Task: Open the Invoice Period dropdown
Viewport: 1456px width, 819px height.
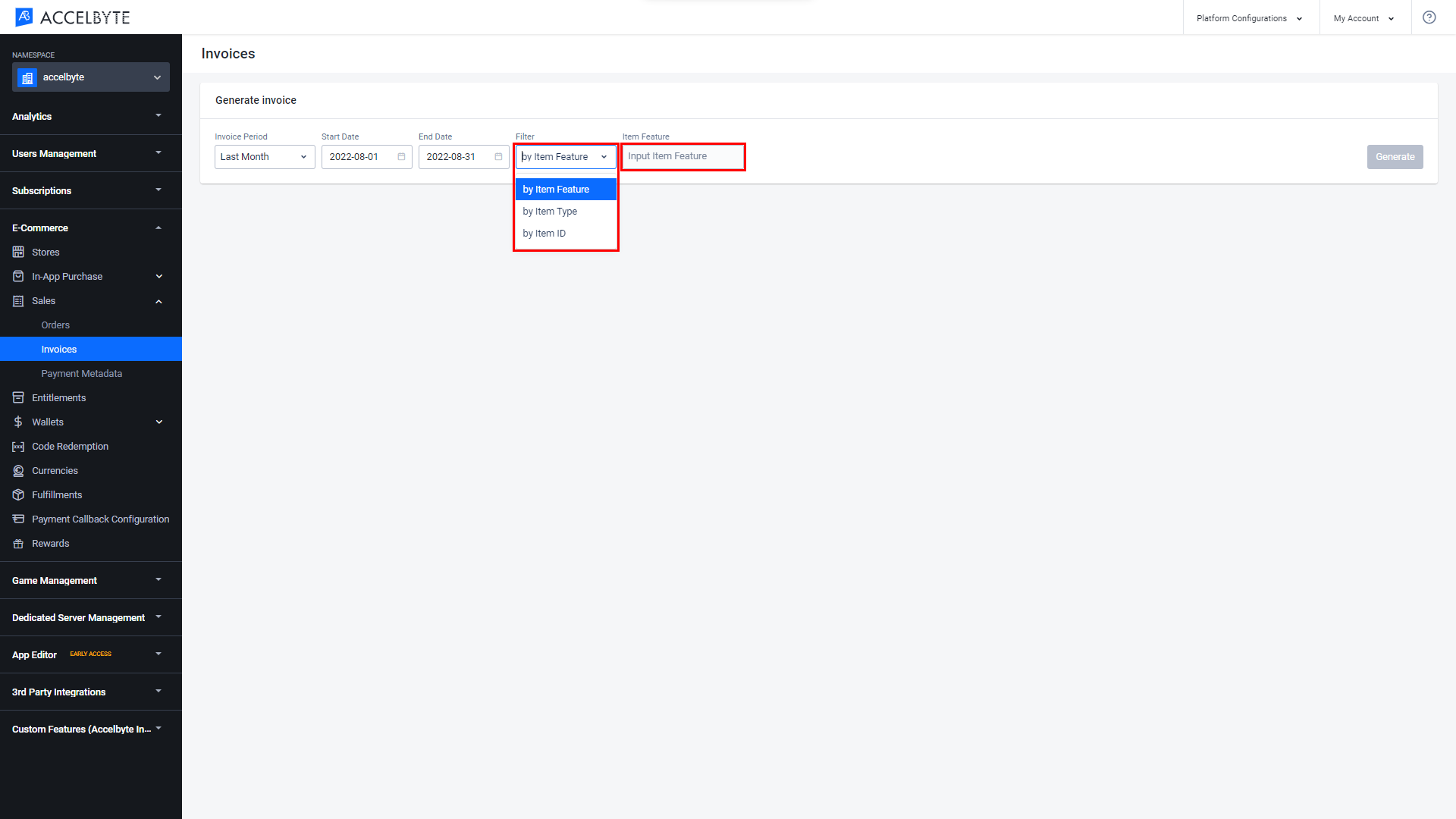Action: (264, 156)
